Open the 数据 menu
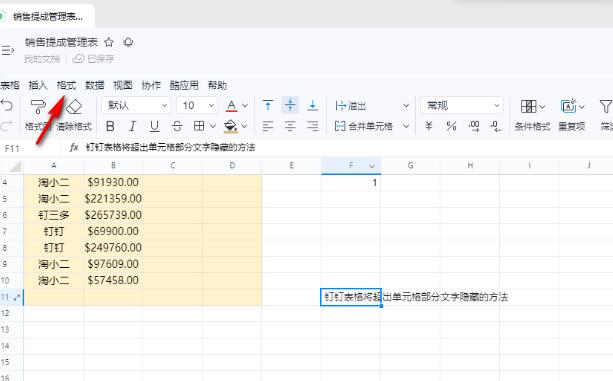The height and width of the screenshot is (381, 613). (x=95, y=85)
